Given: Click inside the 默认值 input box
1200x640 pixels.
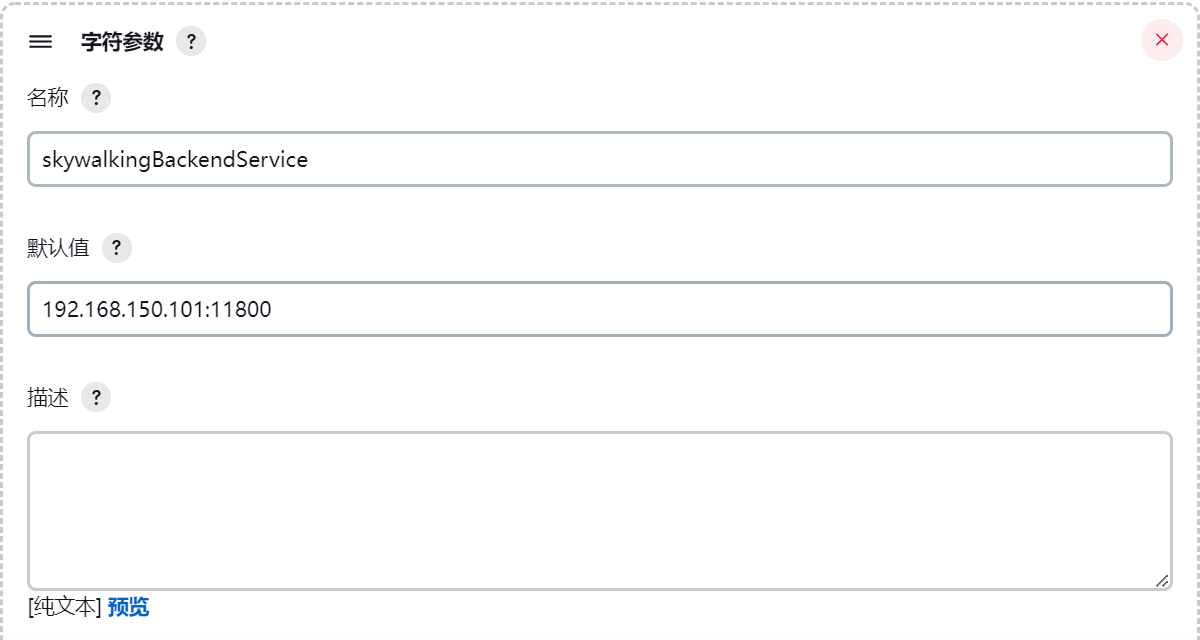Looking at the screenshot, I should 600,309.
